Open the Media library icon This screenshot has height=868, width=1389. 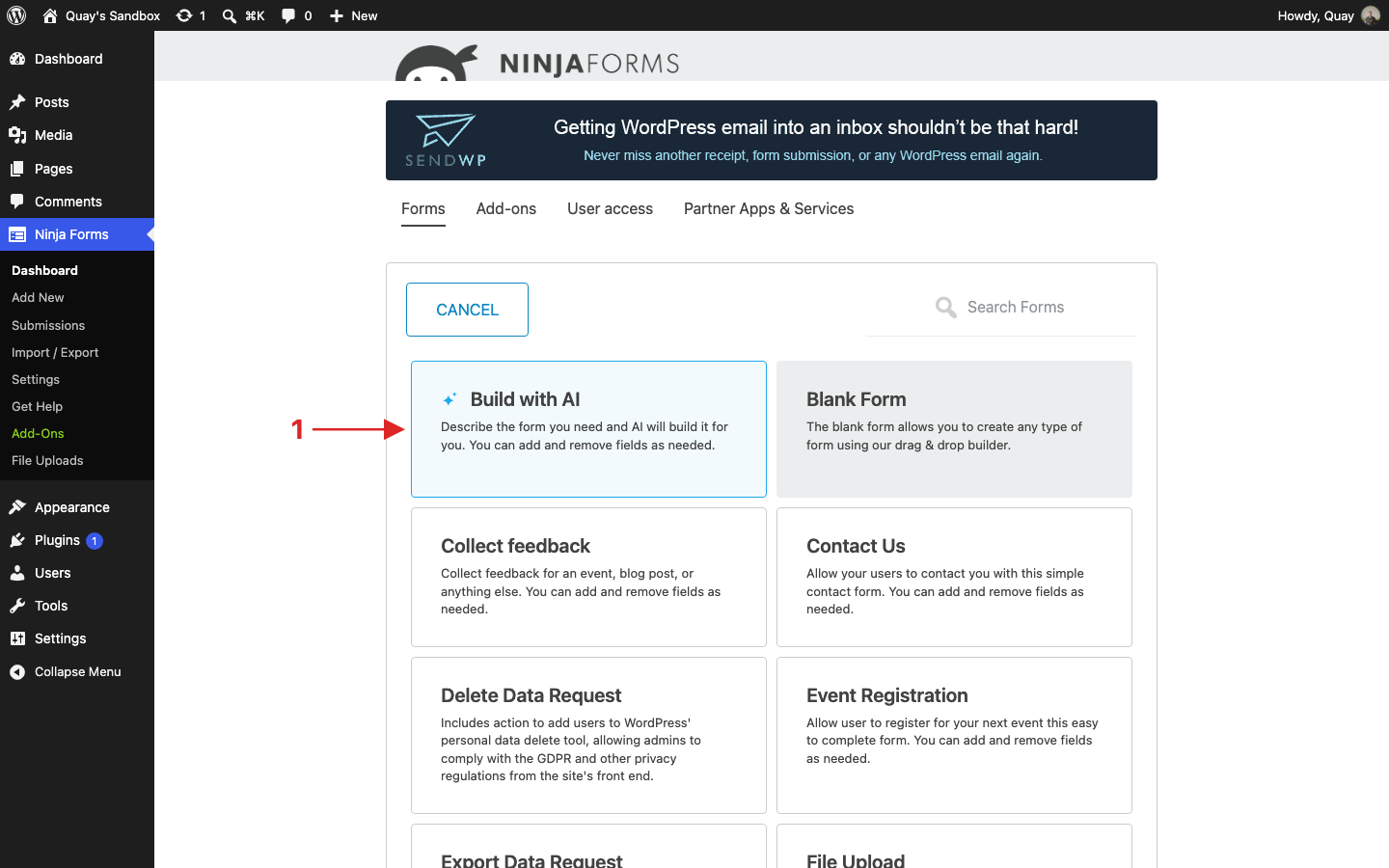click(x=17, y=135)
